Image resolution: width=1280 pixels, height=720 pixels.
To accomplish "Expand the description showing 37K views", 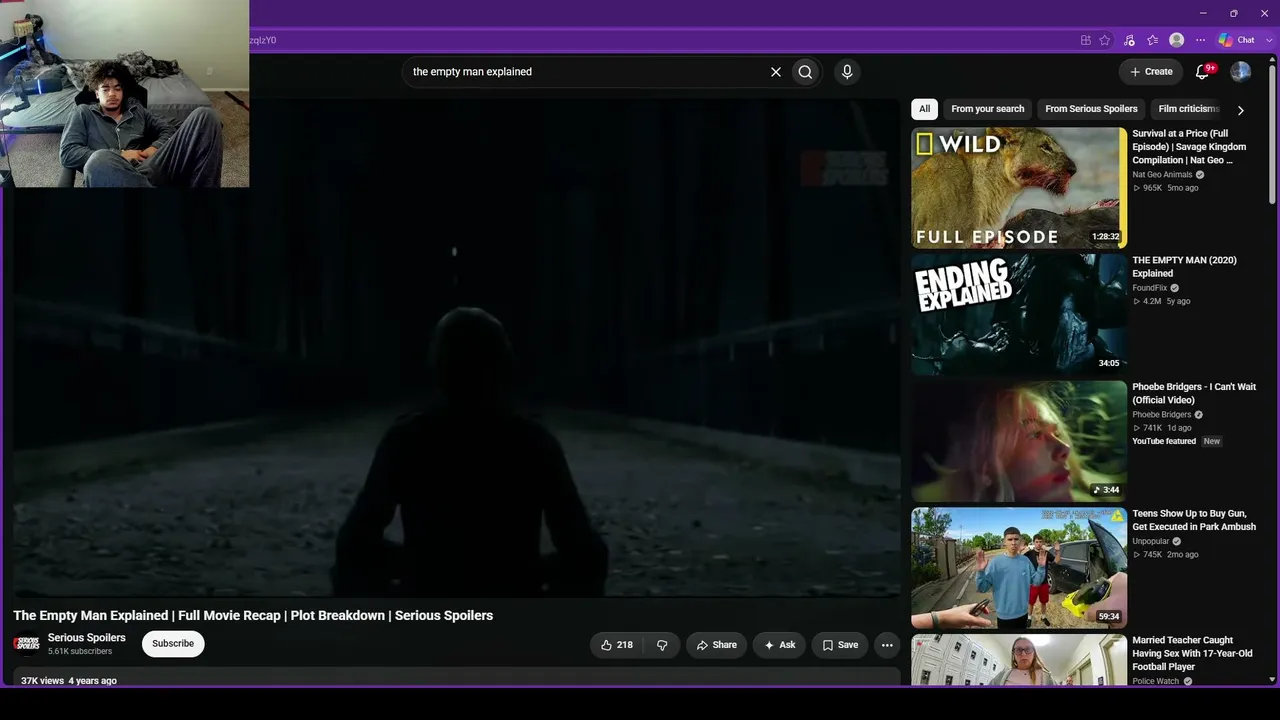I will coord(456,678).
